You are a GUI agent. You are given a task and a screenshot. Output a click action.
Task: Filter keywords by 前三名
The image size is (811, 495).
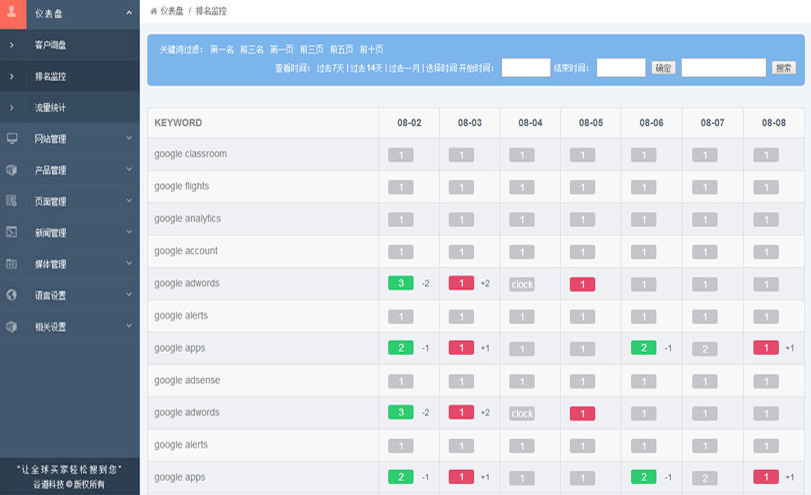pyautogui.click(x=252, y=50)
